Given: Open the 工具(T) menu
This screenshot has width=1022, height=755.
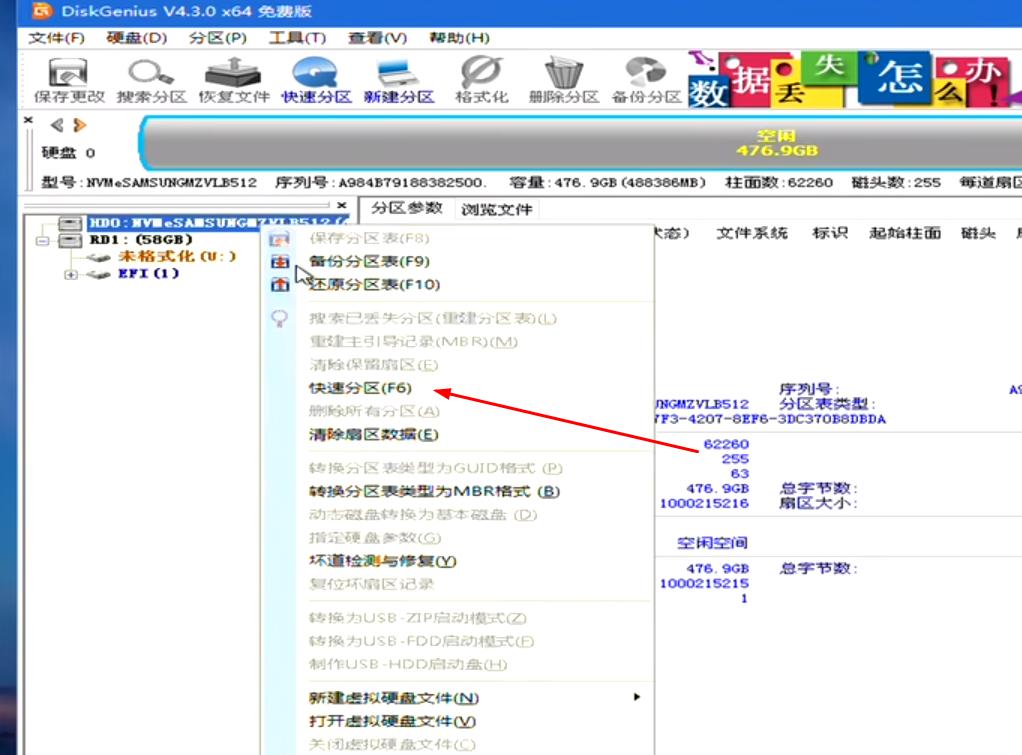Looking at the screenshot, I should pyautogui.click(x=297, y=38).
